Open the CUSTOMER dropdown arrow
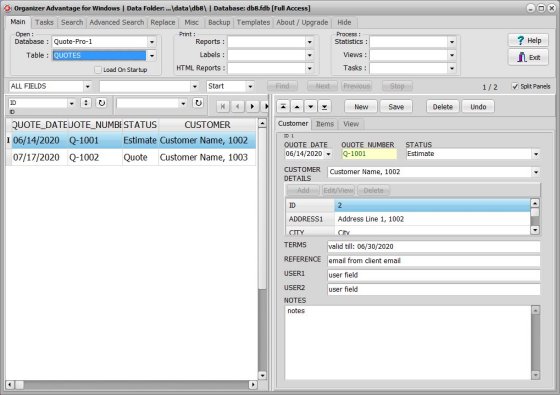Image resolution: width=560 pixels, height=395 pixels. click(536, 172)
